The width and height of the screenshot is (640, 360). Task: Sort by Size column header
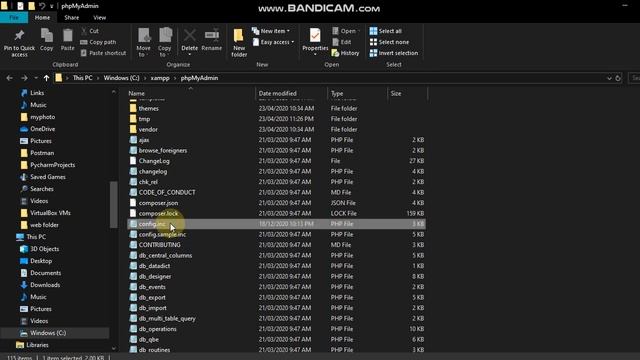407,93
